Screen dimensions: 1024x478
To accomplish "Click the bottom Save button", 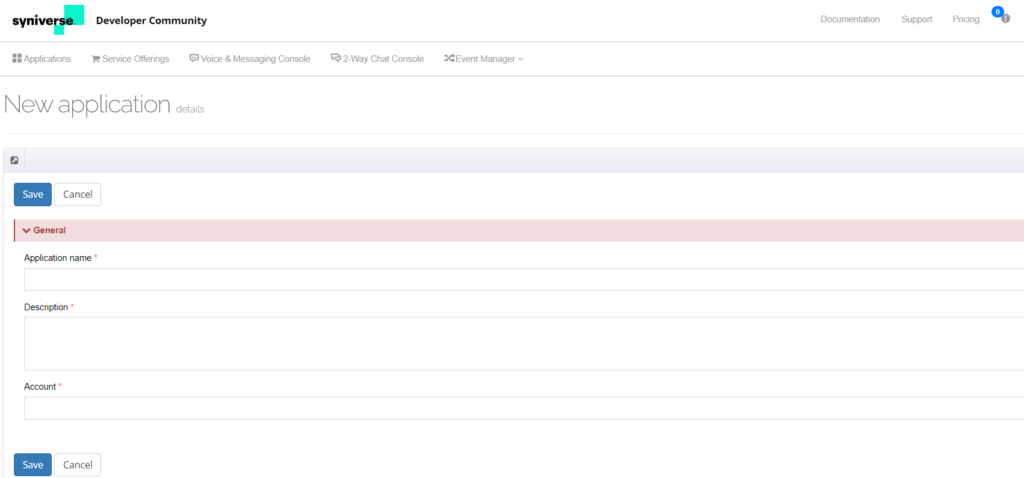I will [x=33, y=465].
